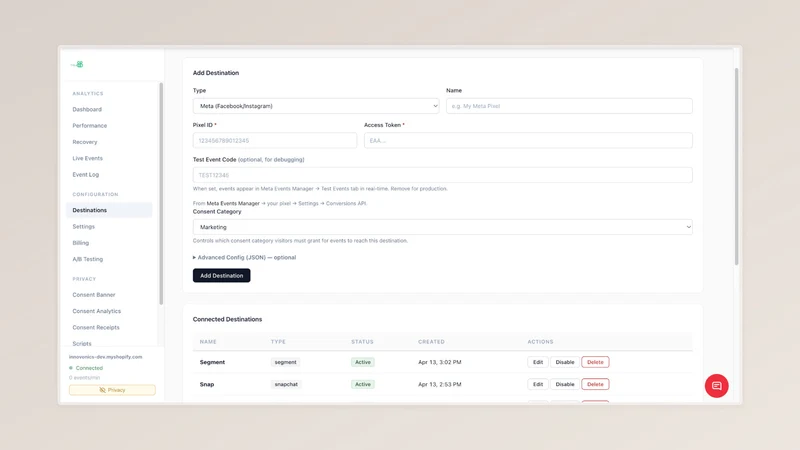Open Recovery analytics
This screenshot has width=800, height=450.
tap(85, 142)
